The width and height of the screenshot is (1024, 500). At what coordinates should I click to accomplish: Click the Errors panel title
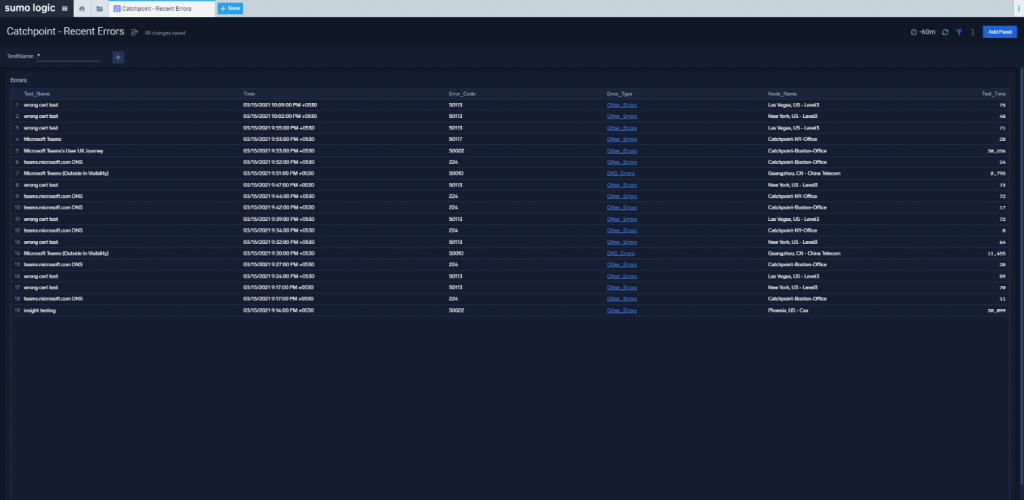tap(19, 80)
